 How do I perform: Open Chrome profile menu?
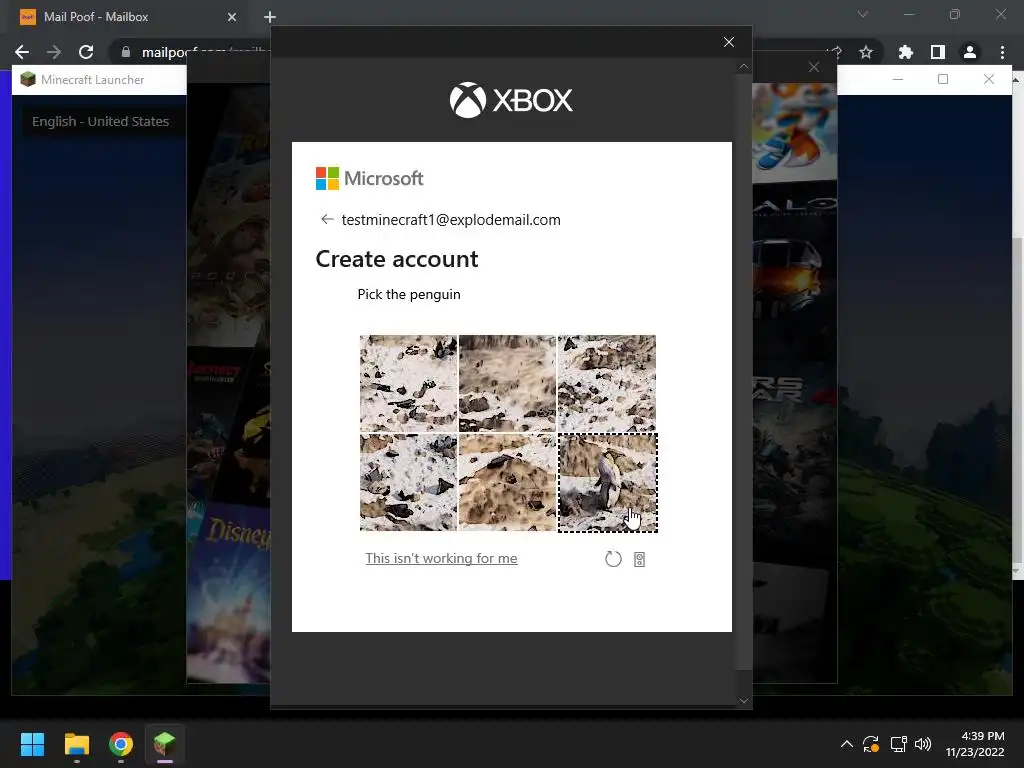970,52
